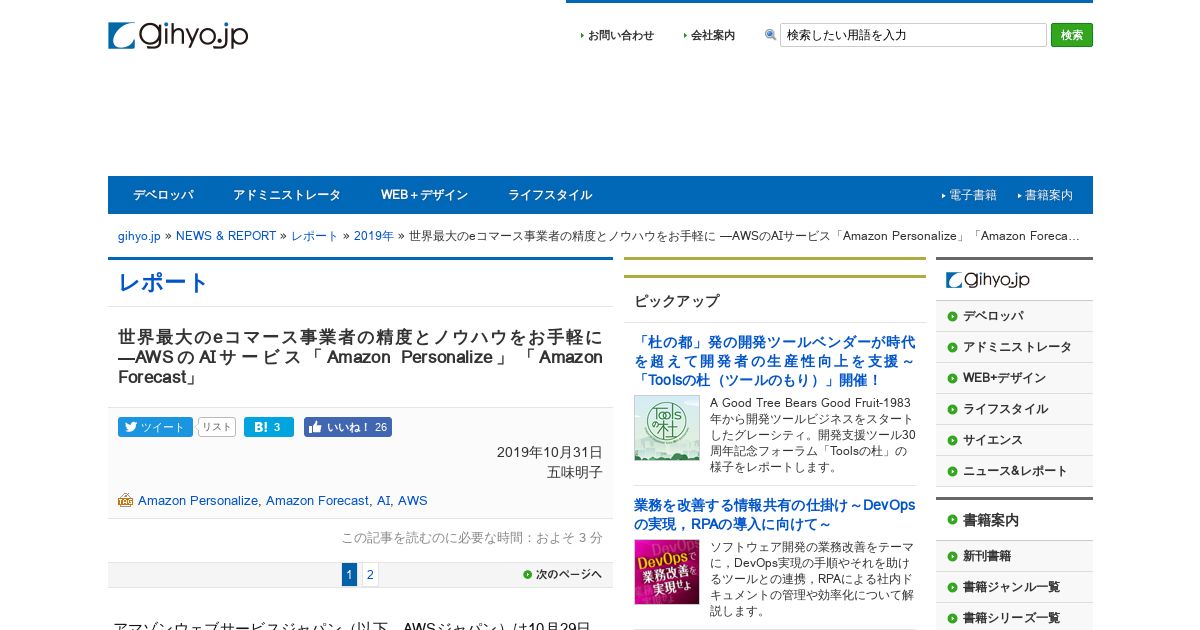
Task: Click the sidebar gihyo.jp logo
Action: [x=988, y=280]
